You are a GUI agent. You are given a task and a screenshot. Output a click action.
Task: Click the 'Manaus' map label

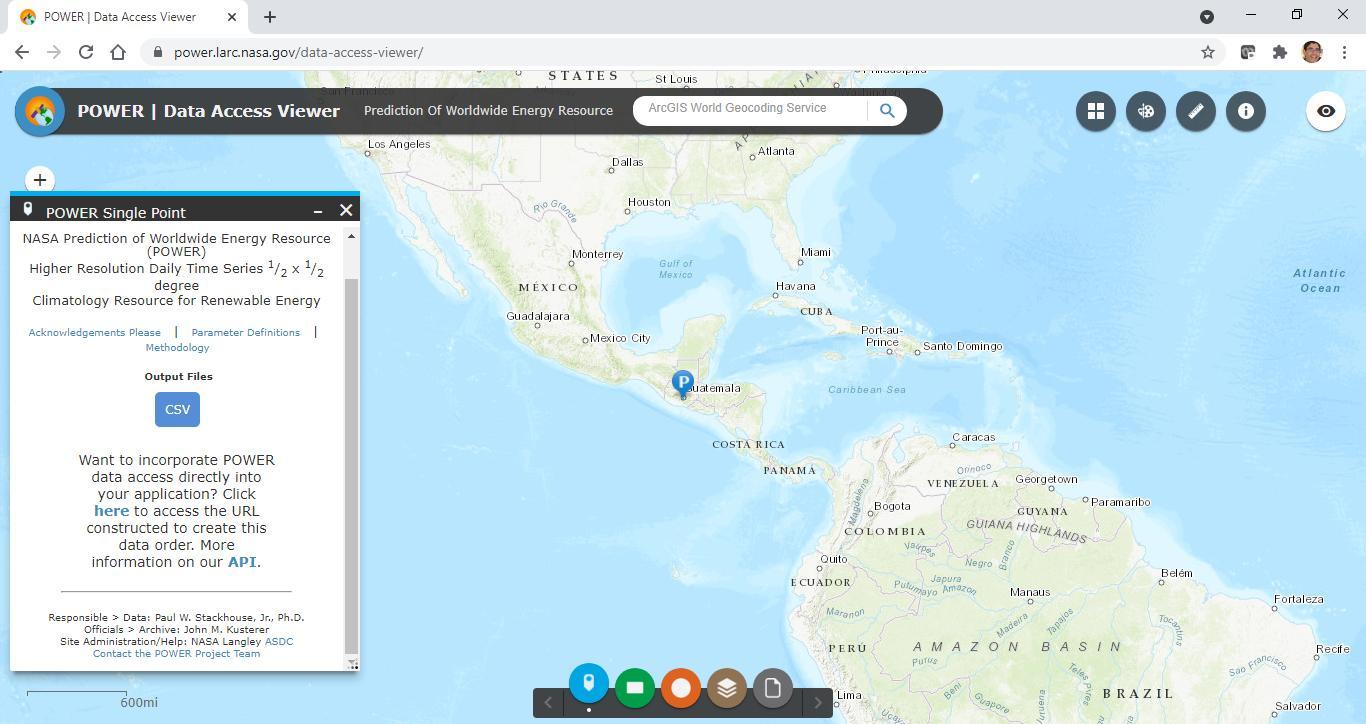(1030, 592)
